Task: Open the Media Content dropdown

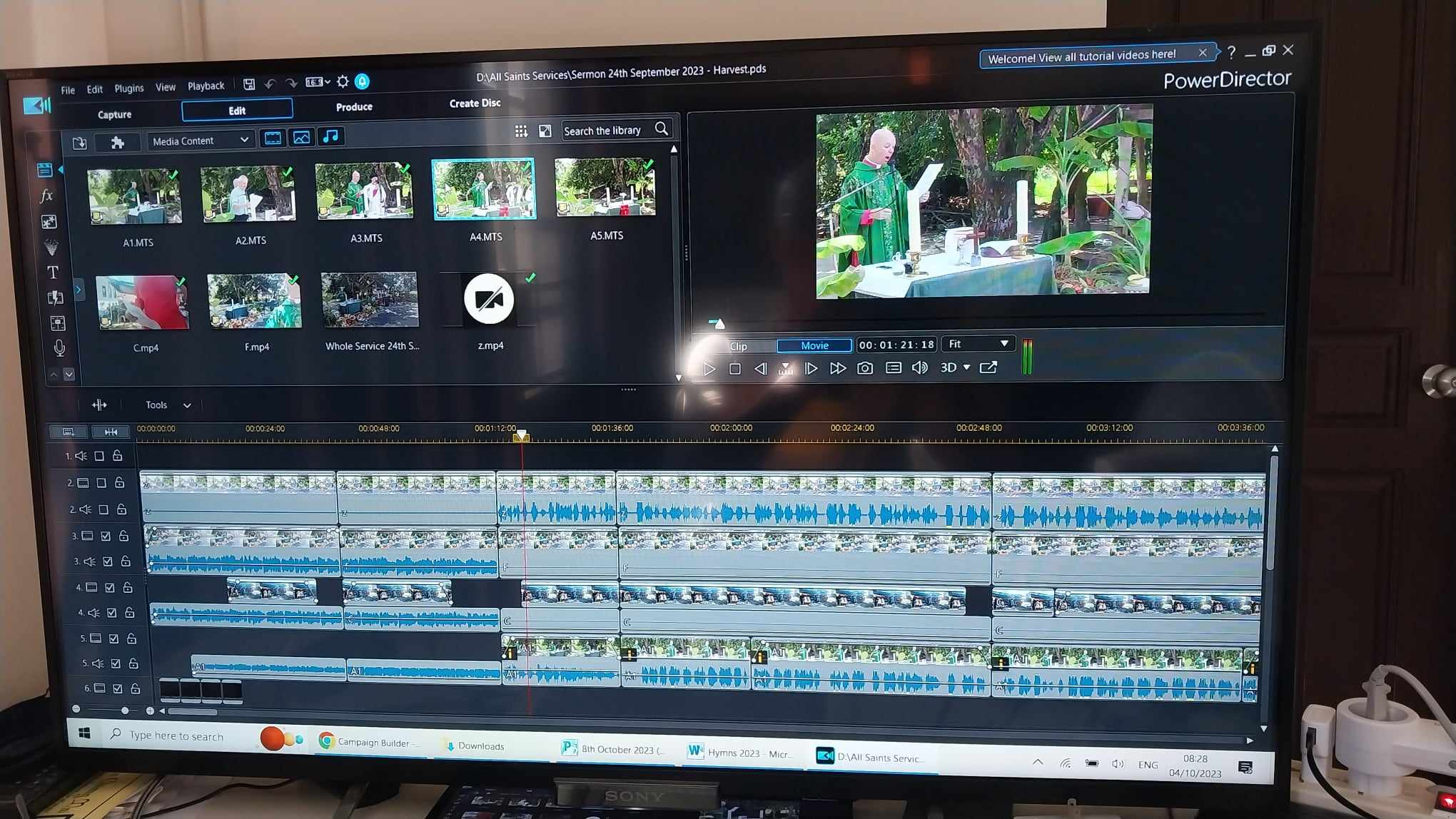Action: click(200, 141)
